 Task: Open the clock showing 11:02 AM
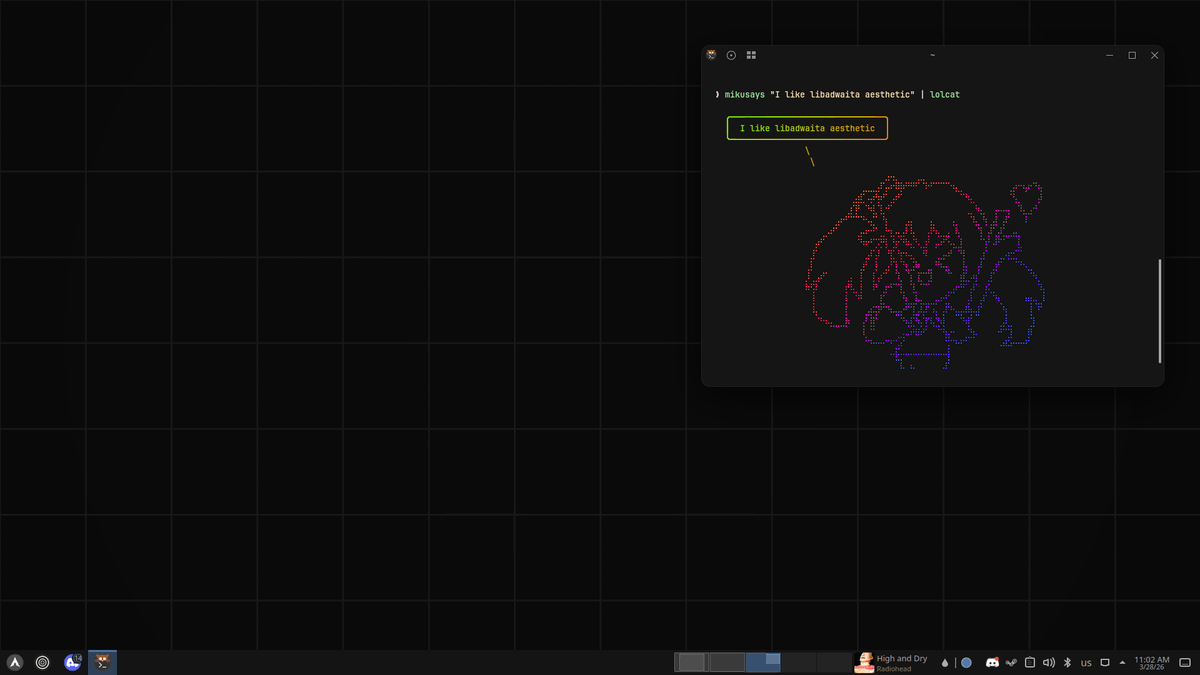pyautogui.click(x=1152, y=663)
